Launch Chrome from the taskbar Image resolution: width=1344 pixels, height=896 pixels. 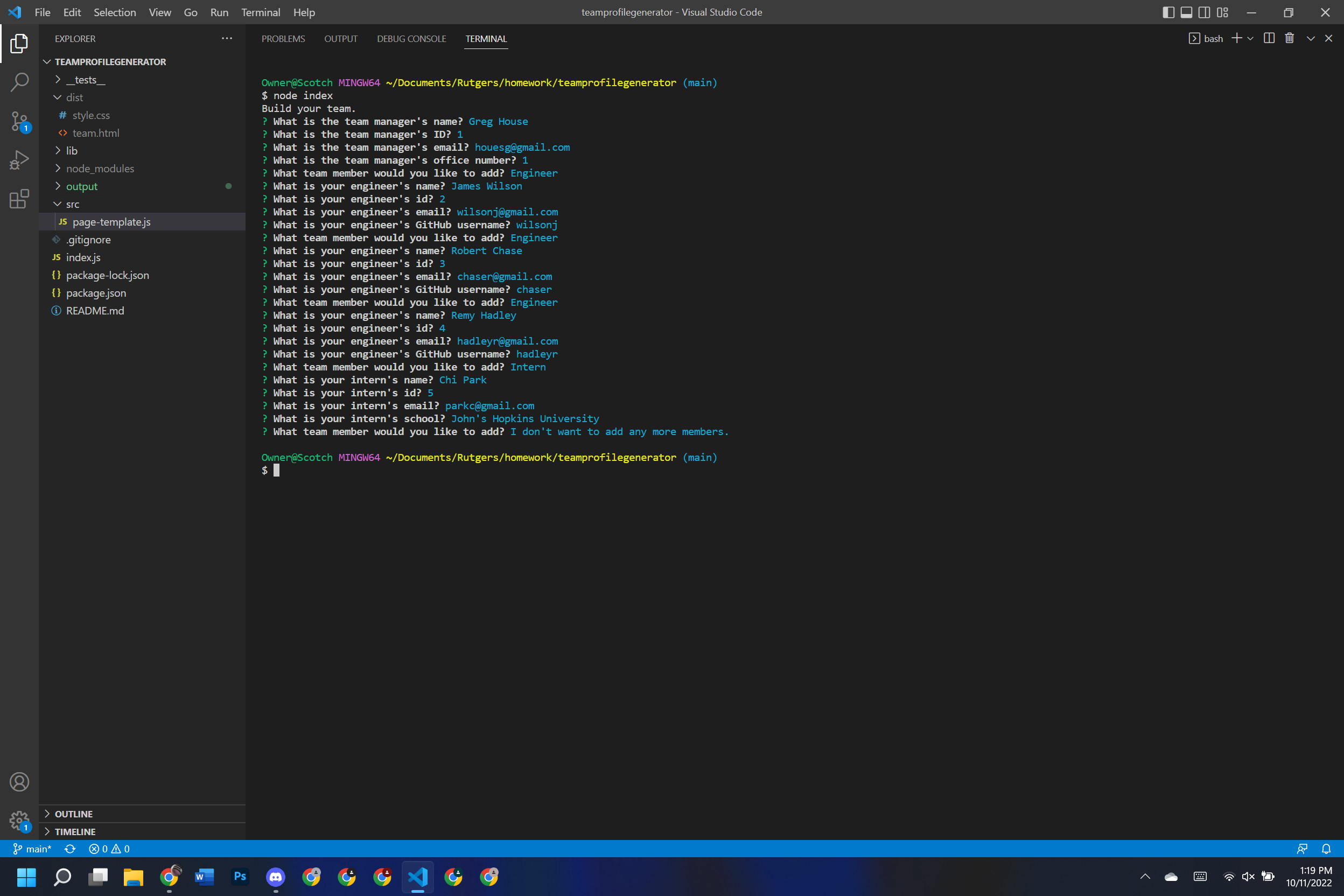(169, 877)
